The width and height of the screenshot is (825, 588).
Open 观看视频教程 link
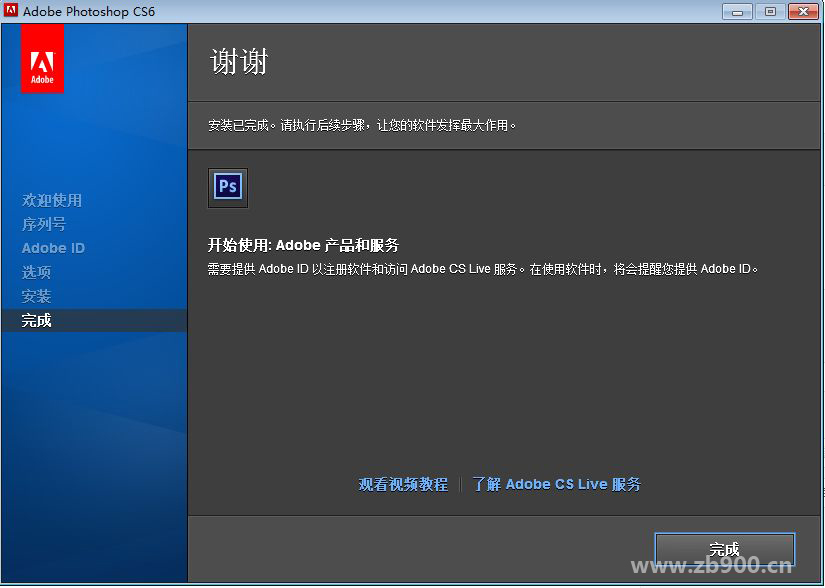coord(404,483)
